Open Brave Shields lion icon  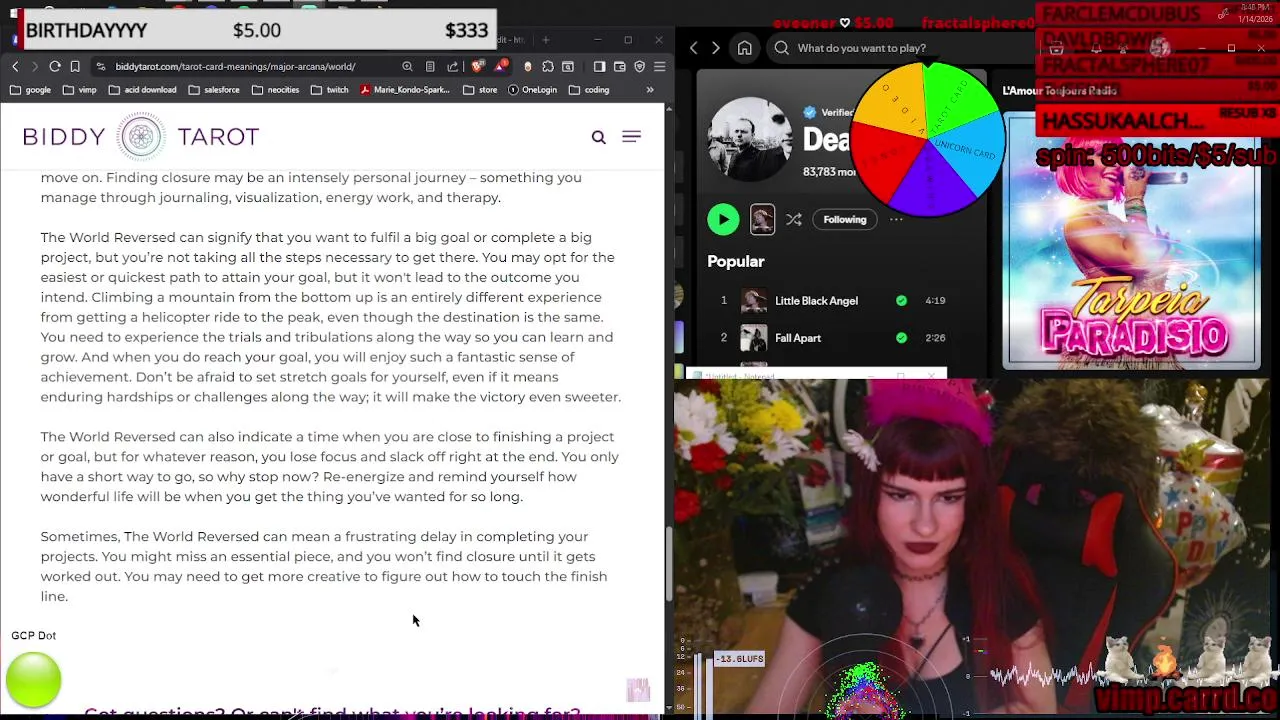click(x=477, y=66)
